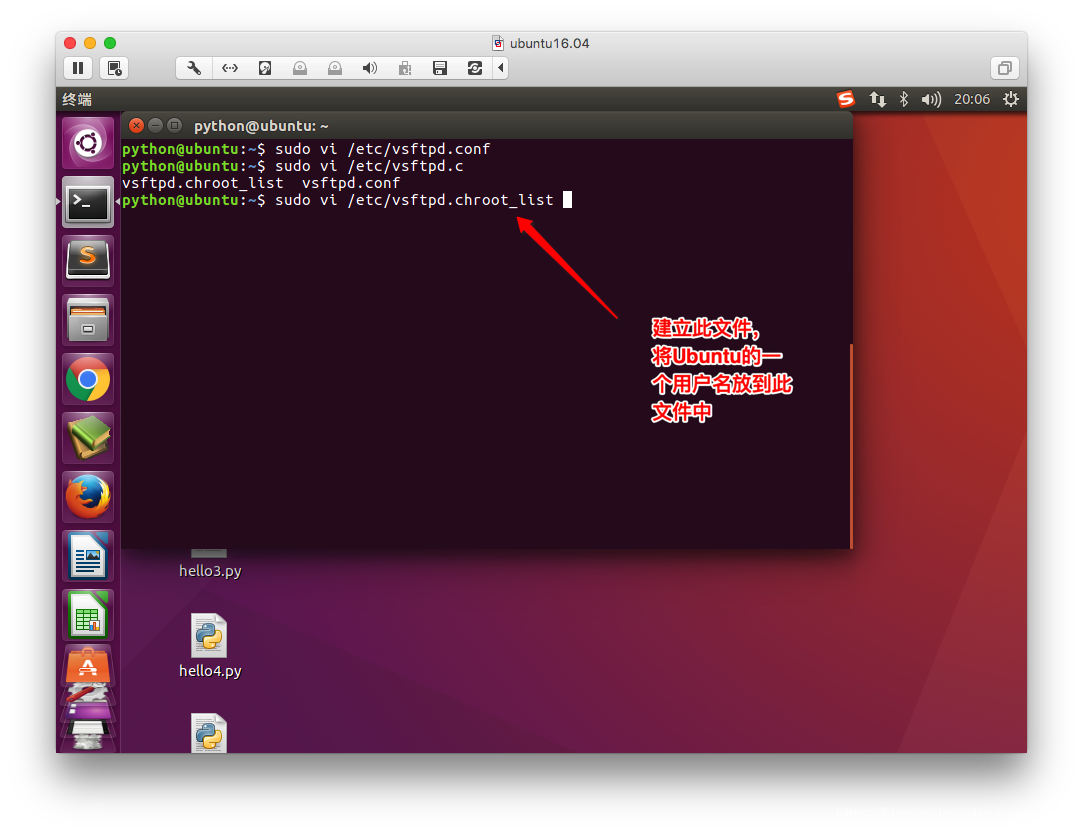Launch Sublime Text from launcher
Image resolution: width=1083 pixels, height=833 pixels.
(88, 261)
